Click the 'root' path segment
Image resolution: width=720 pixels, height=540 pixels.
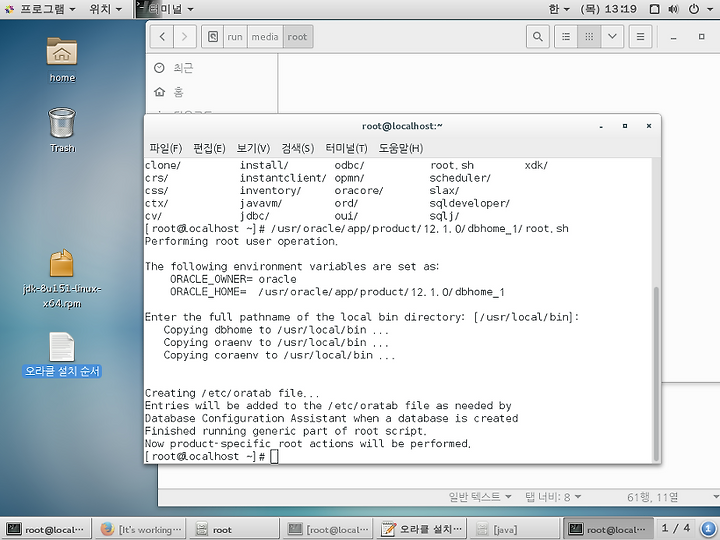coord(298,37)
